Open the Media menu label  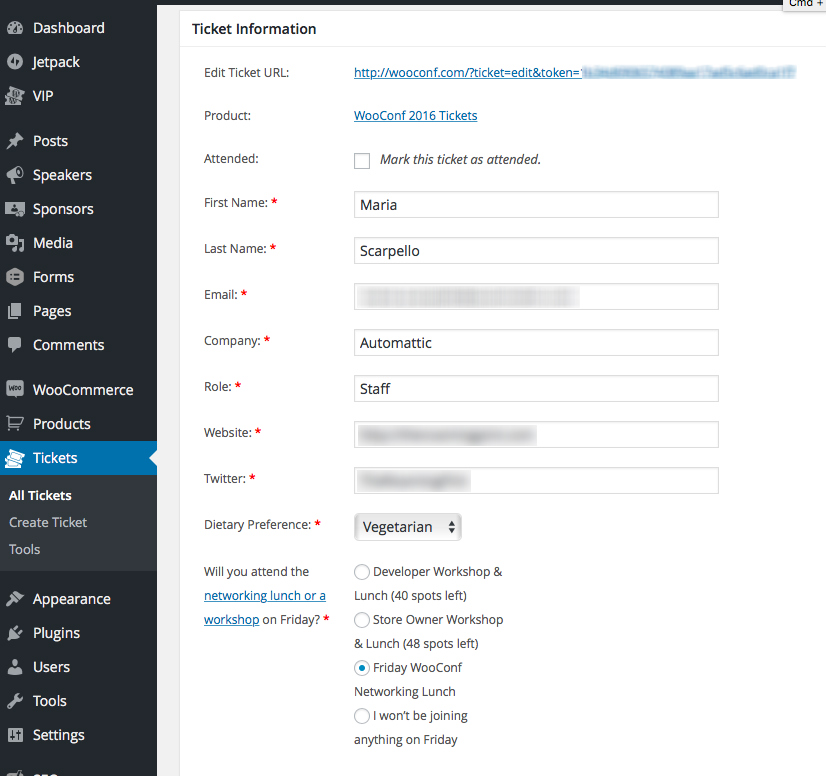[53, 243]
